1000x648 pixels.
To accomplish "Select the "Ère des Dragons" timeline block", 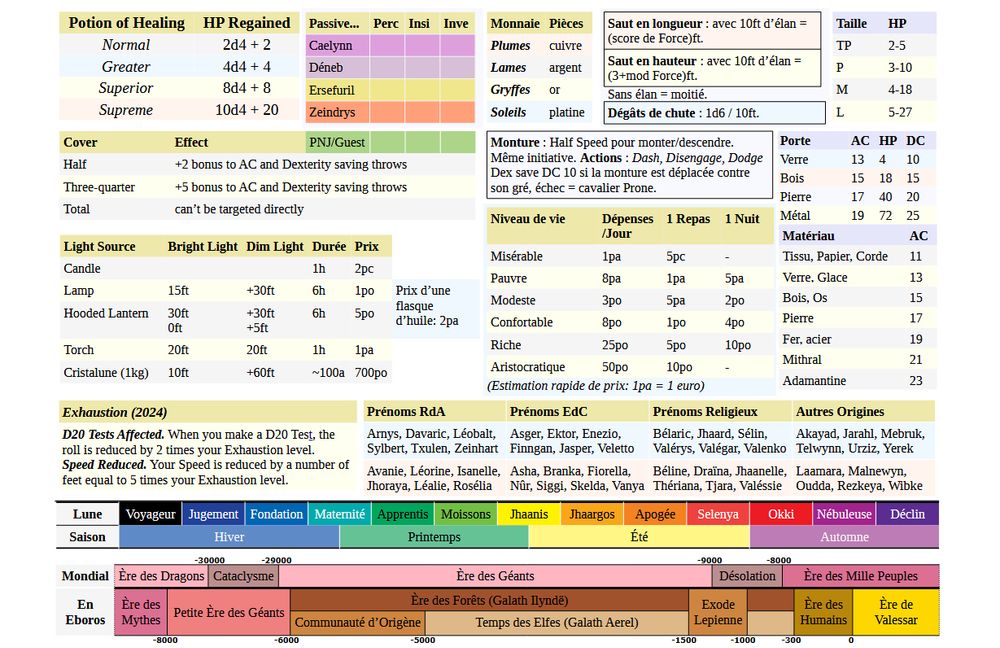I will click(159, 576).
